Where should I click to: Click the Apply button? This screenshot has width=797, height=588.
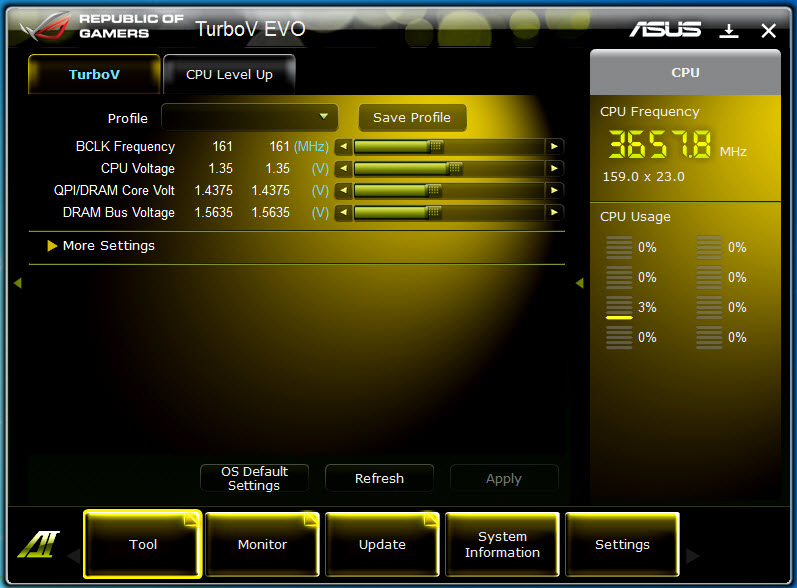click(x=504, y=478)
